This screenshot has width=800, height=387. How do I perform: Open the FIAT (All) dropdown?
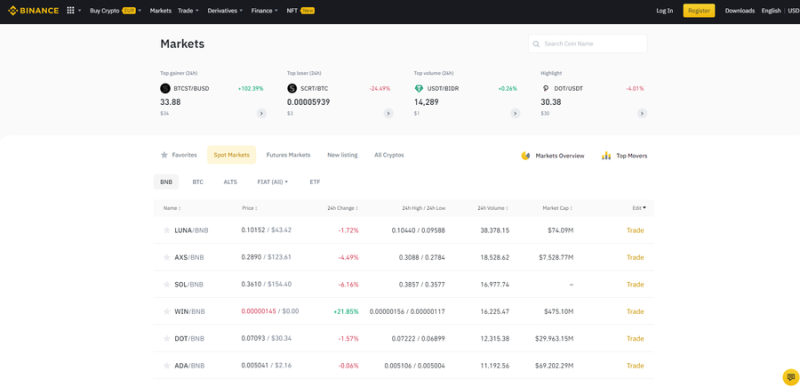(272, 182)
